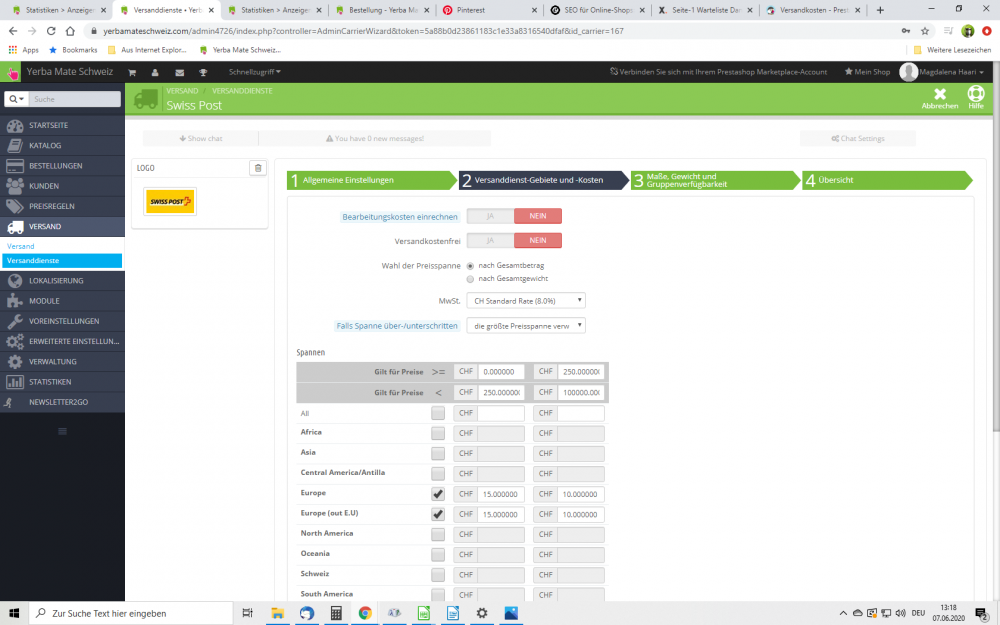
Task: Open the shopping cart icon in header
Action: tap(132, 72)
